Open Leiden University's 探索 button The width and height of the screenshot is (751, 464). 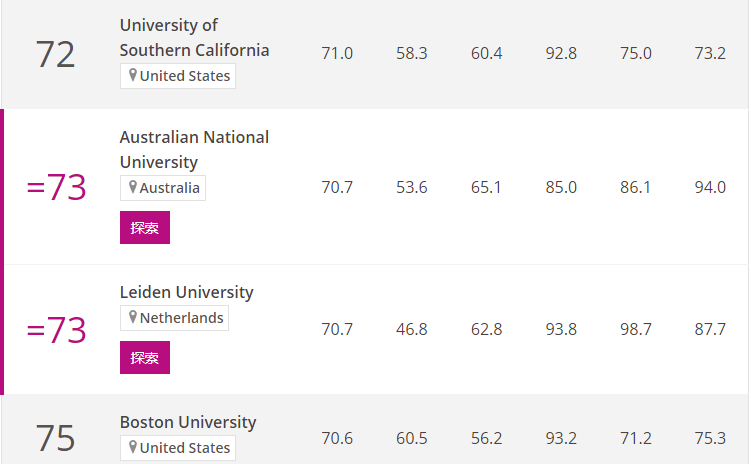pos(145,357)
